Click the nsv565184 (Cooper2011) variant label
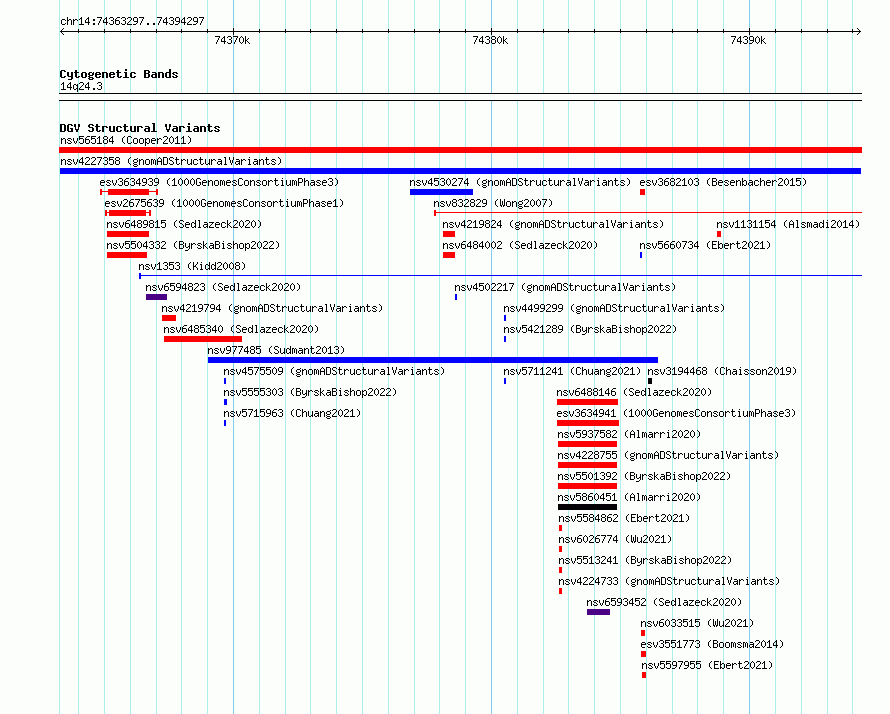 [x=126, y=140]
